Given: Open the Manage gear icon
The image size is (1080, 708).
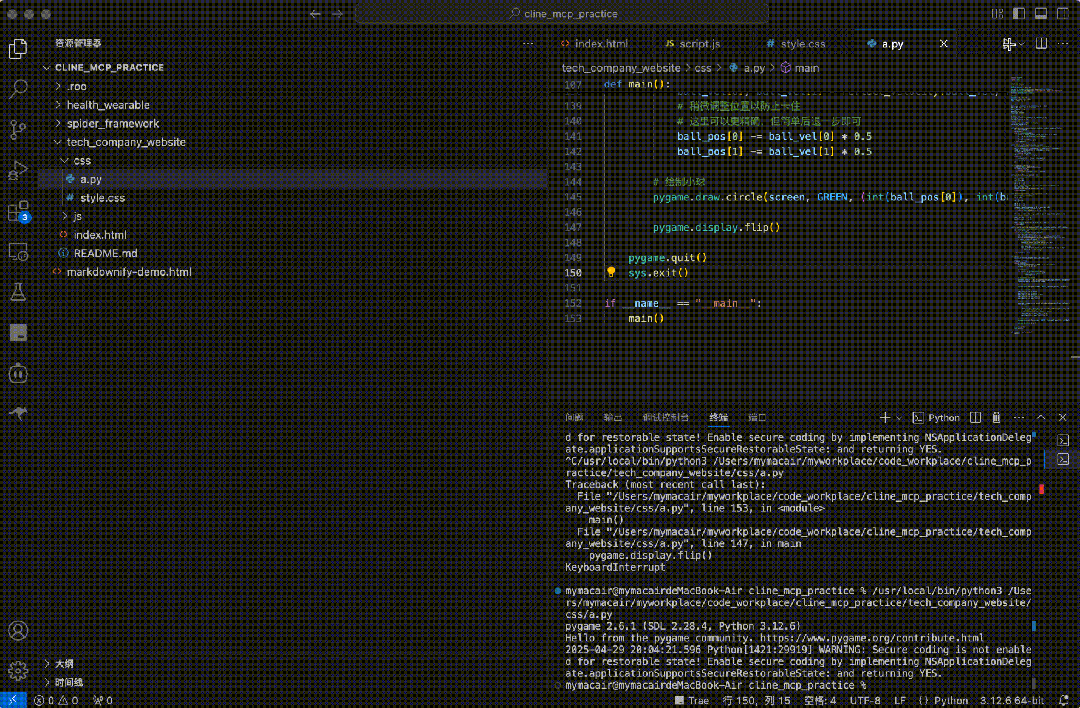Looking at the screenshot, I should coord(18,670).
